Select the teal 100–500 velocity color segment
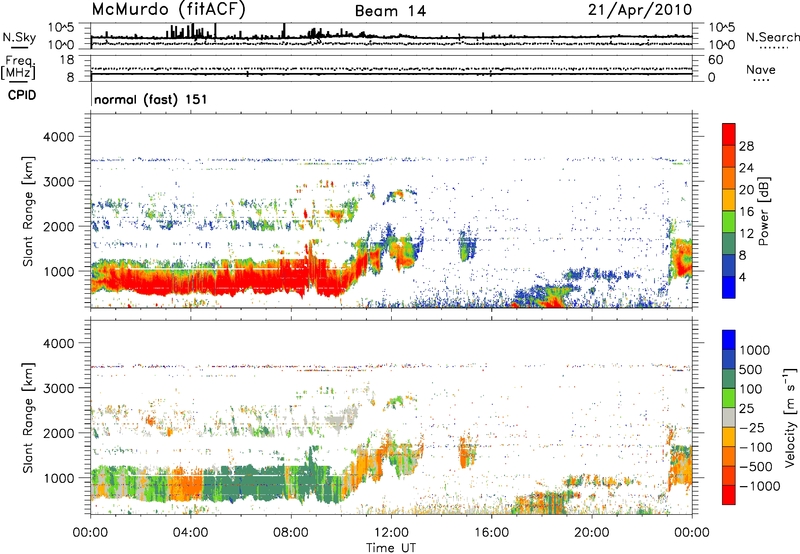Image resolution: width=800 pixels, height=554 pixels. [729, 379]
